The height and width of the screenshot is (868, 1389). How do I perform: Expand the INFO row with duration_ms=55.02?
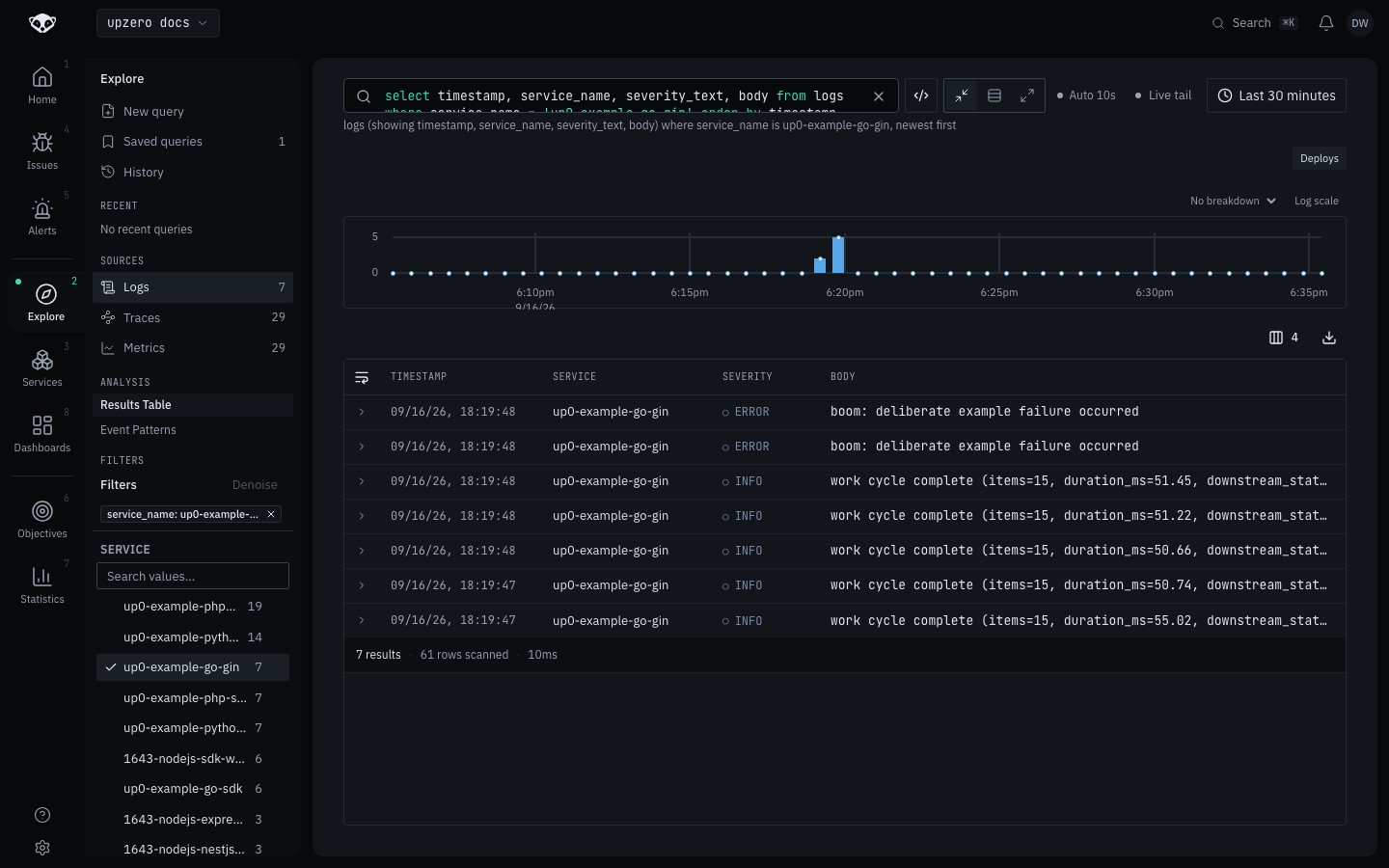click(x=362, y=620)
